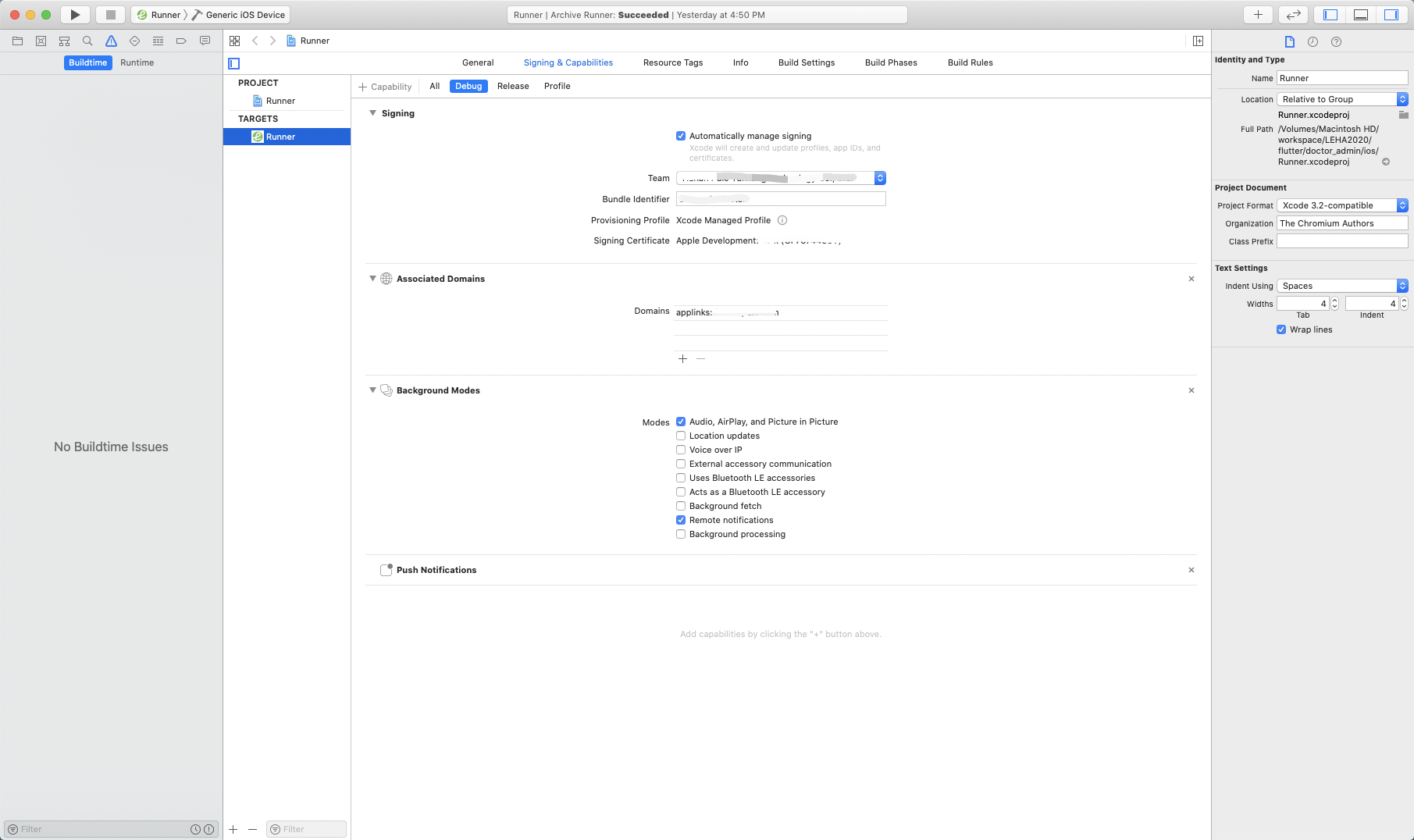This screenshot has width=1414, height=840.
Task: Enable External accessory communication
Action: (x=681, y=464)
